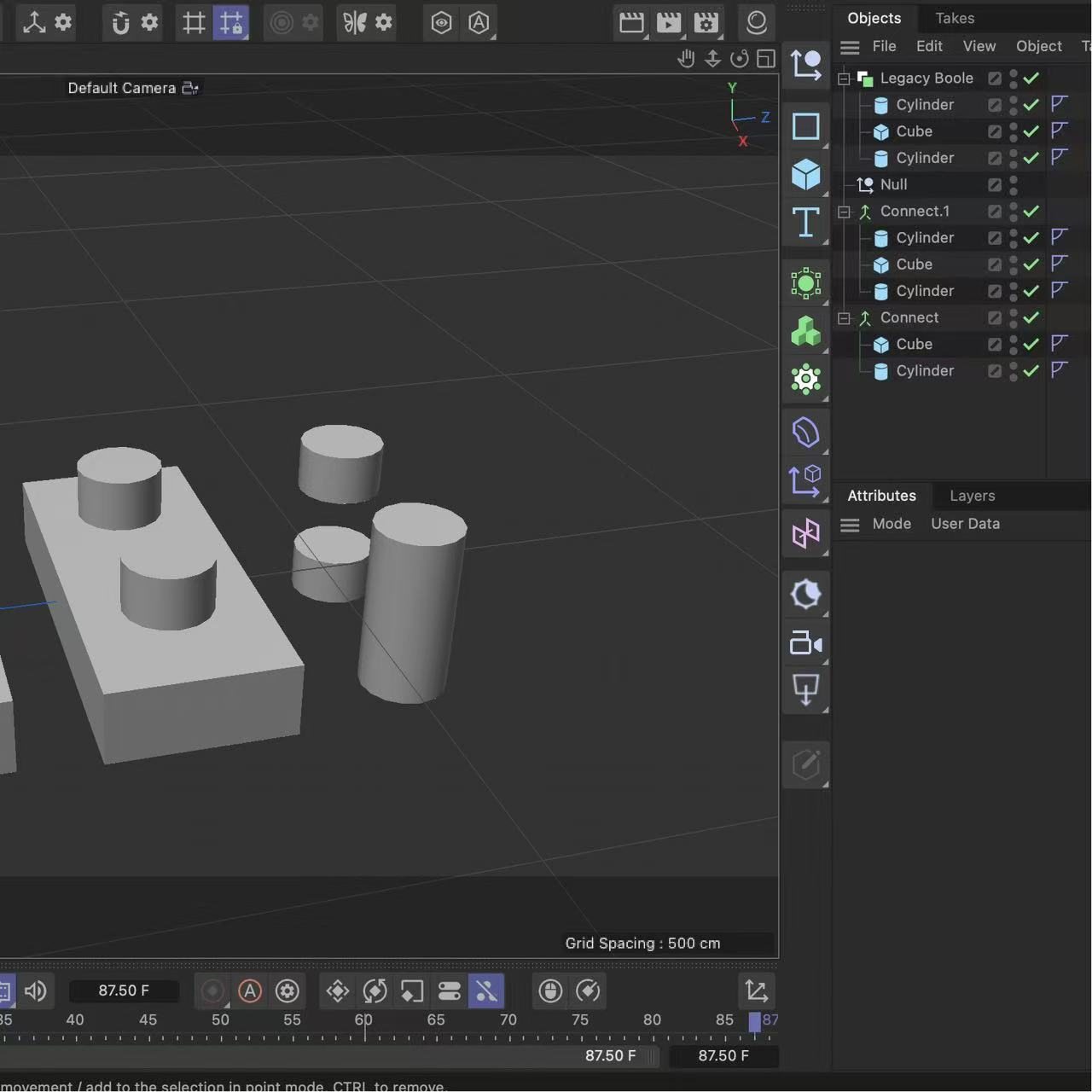Screen dimensions: 1092x1092
Task: Open the Render Settings toolbar icon
Action: [x=706, y=23]
